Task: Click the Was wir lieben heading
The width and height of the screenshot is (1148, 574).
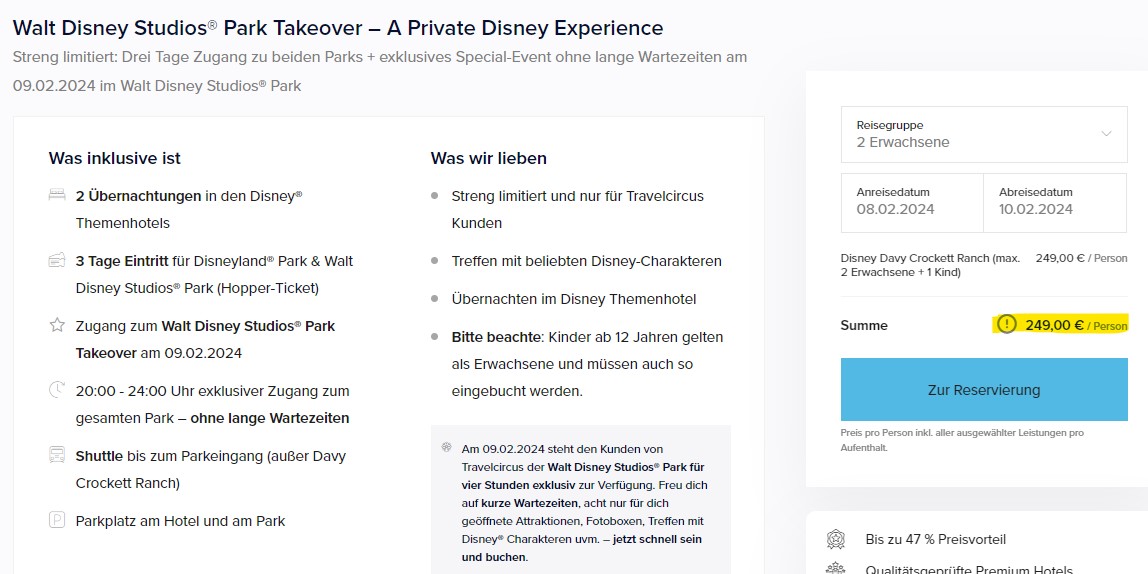Action: [488, 158]
